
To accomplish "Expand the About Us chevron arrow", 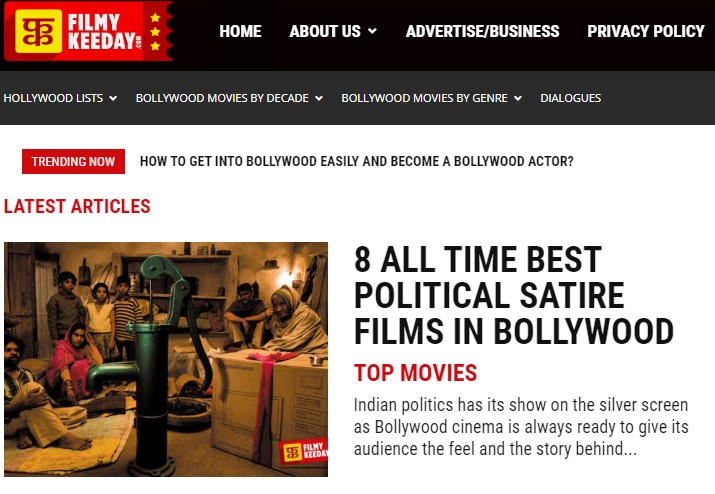I will (x=373, y=31).
